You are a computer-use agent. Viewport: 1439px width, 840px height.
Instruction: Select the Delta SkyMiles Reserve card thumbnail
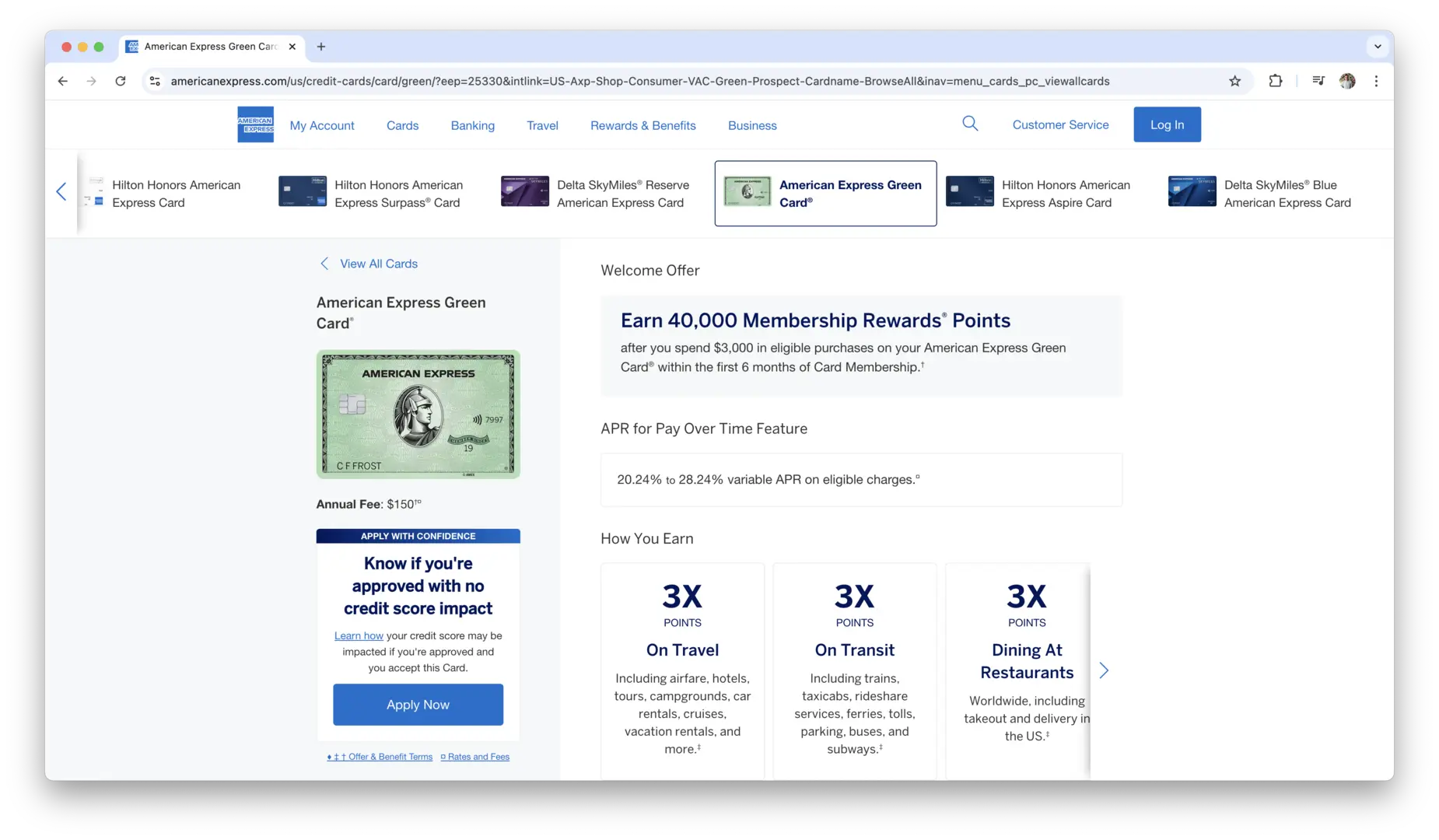click(x=525, y=192)
